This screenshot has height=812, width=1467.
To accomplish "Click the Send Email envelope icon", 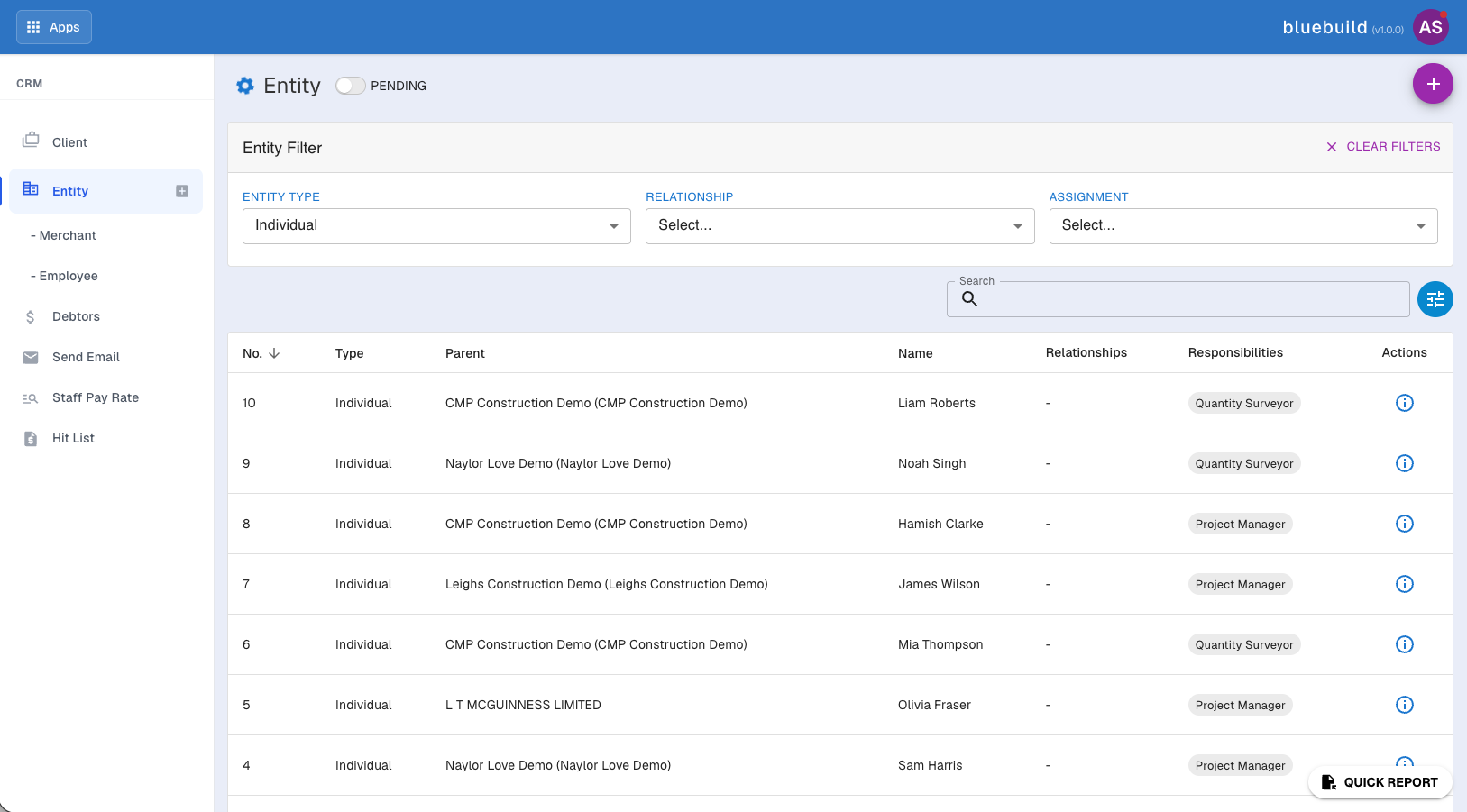I will tap(31, 358).
